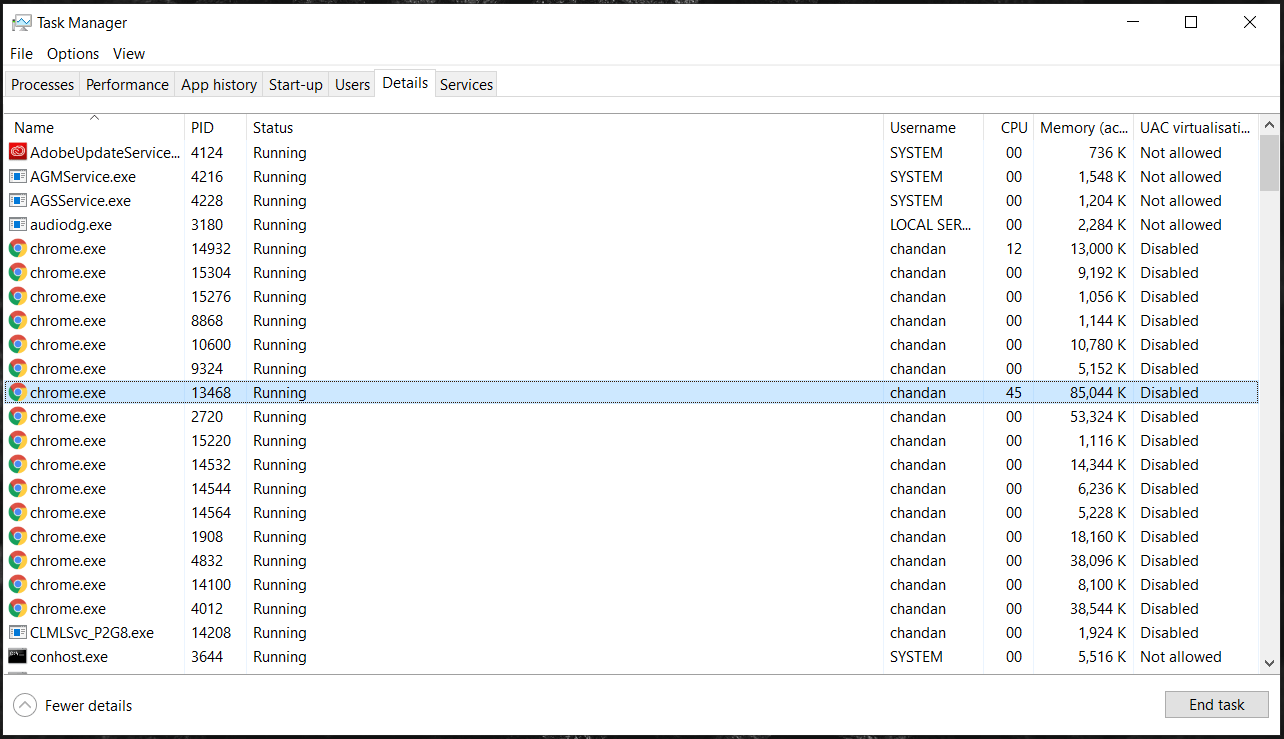The image size is (1284, 739).
Task: Select the CLMLSvc_P2G8.exe row name
Action: (92, 633)
